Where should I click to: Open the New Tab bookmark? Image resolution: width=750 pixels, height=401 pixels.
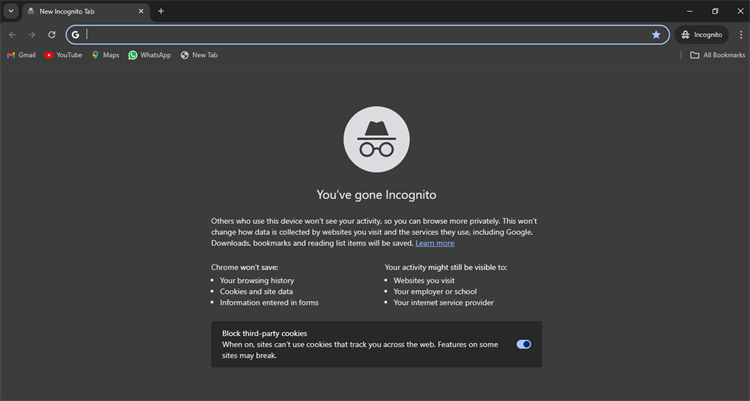(199, 55)
